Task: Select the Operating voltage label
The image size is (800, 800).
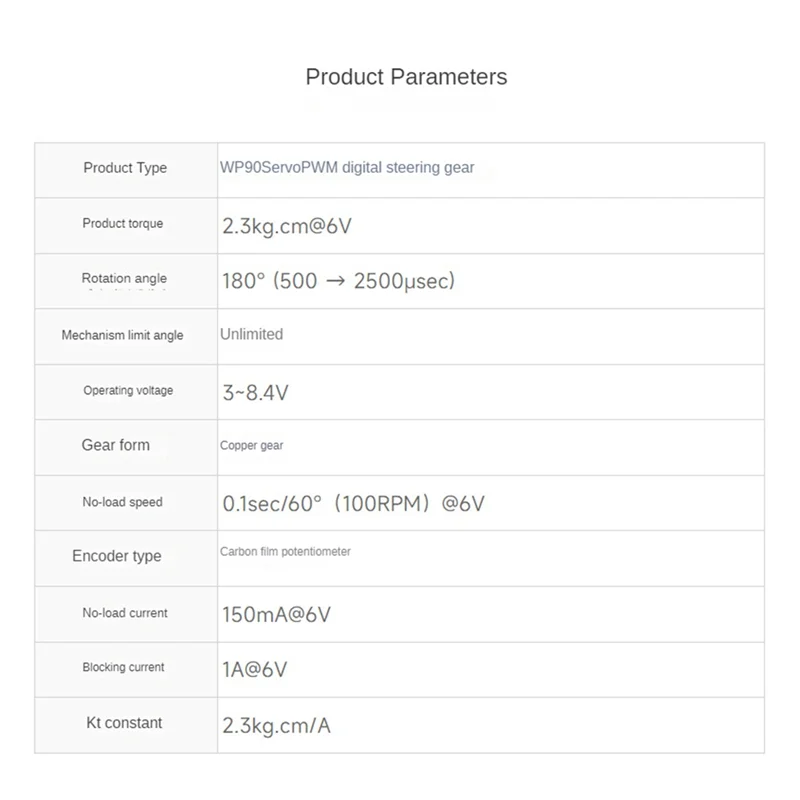Action: point(128,391)
